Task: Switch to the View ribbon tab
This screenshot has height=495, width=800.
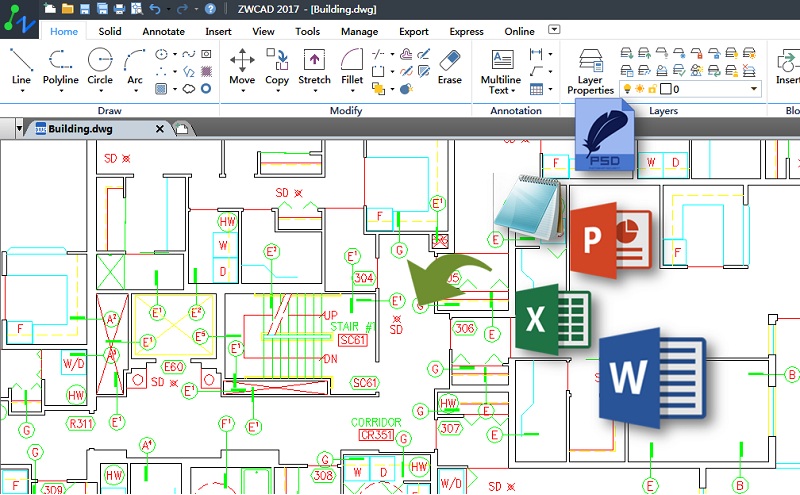Action: point(263,31)
